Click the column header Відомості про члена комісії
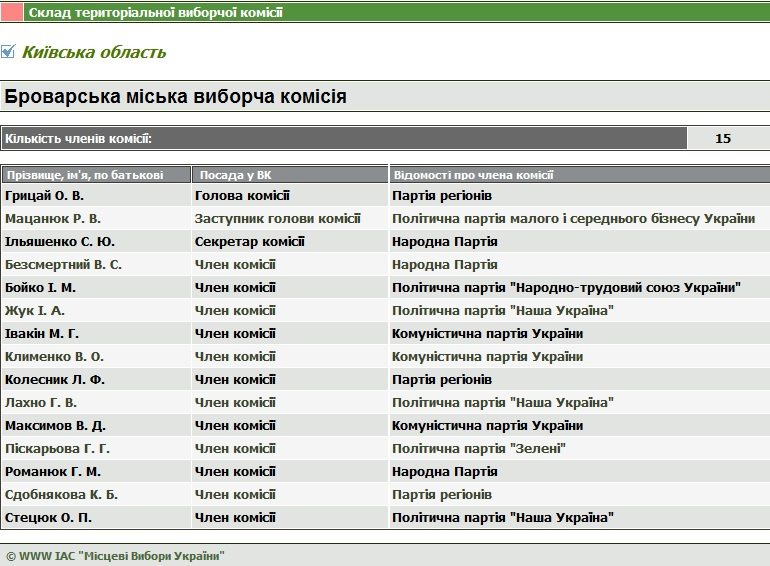 (473, 175)
